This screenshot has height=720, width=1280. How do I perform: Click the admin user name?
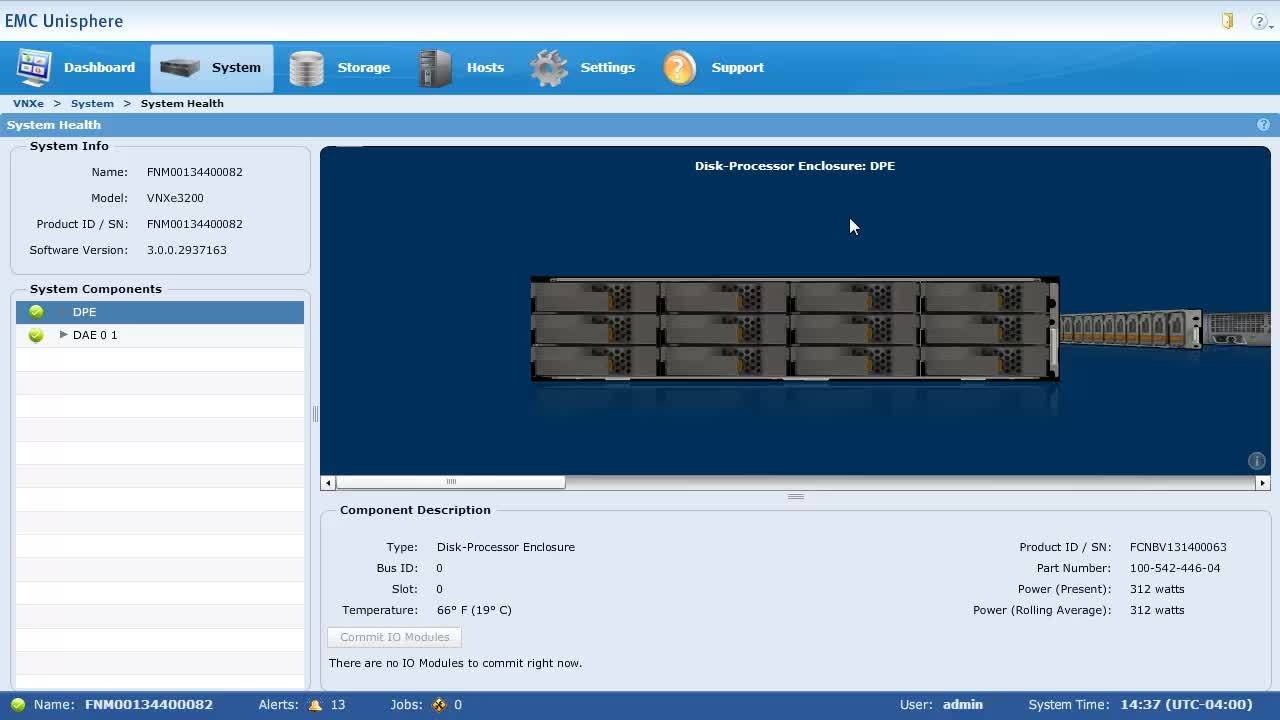coord(962,705)
